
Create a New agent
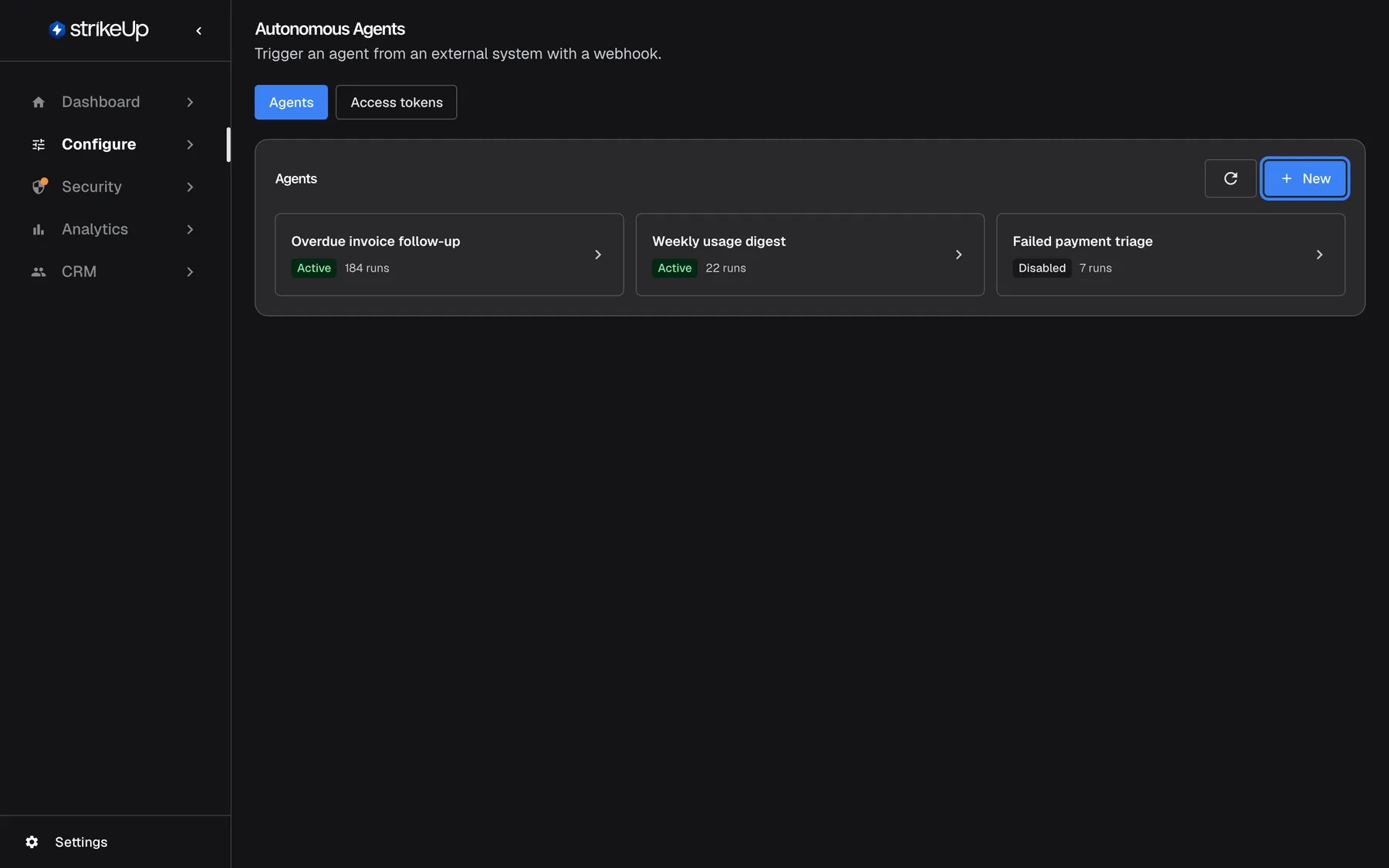[x=1305, y=178]
